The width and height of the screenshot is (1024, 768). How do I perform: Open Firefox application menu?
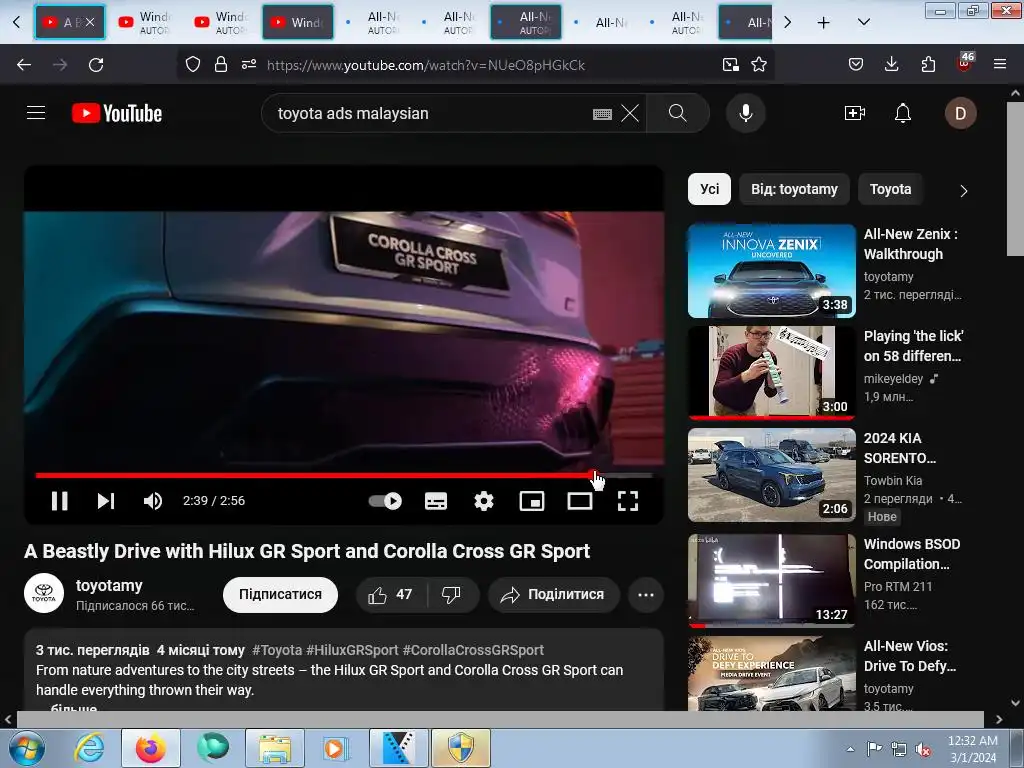pos(1000,64)
